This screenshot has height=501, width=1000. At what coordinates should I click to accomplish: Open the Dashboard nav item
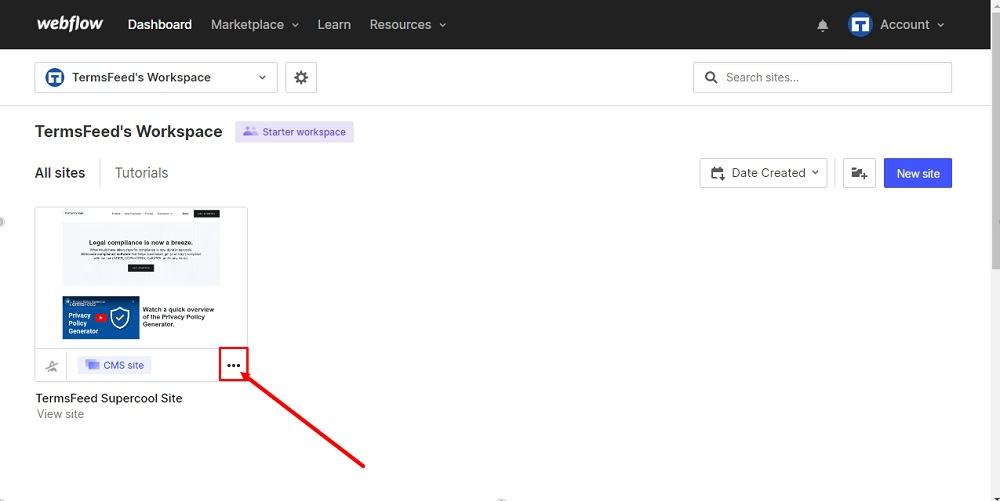[x=159, y=24]
